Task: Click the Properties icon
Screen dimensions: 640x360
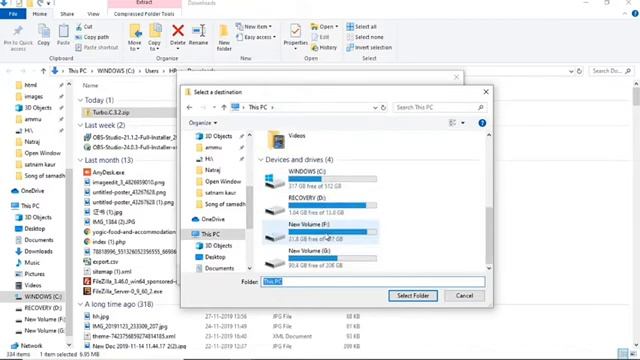Action: pos(296,31)
